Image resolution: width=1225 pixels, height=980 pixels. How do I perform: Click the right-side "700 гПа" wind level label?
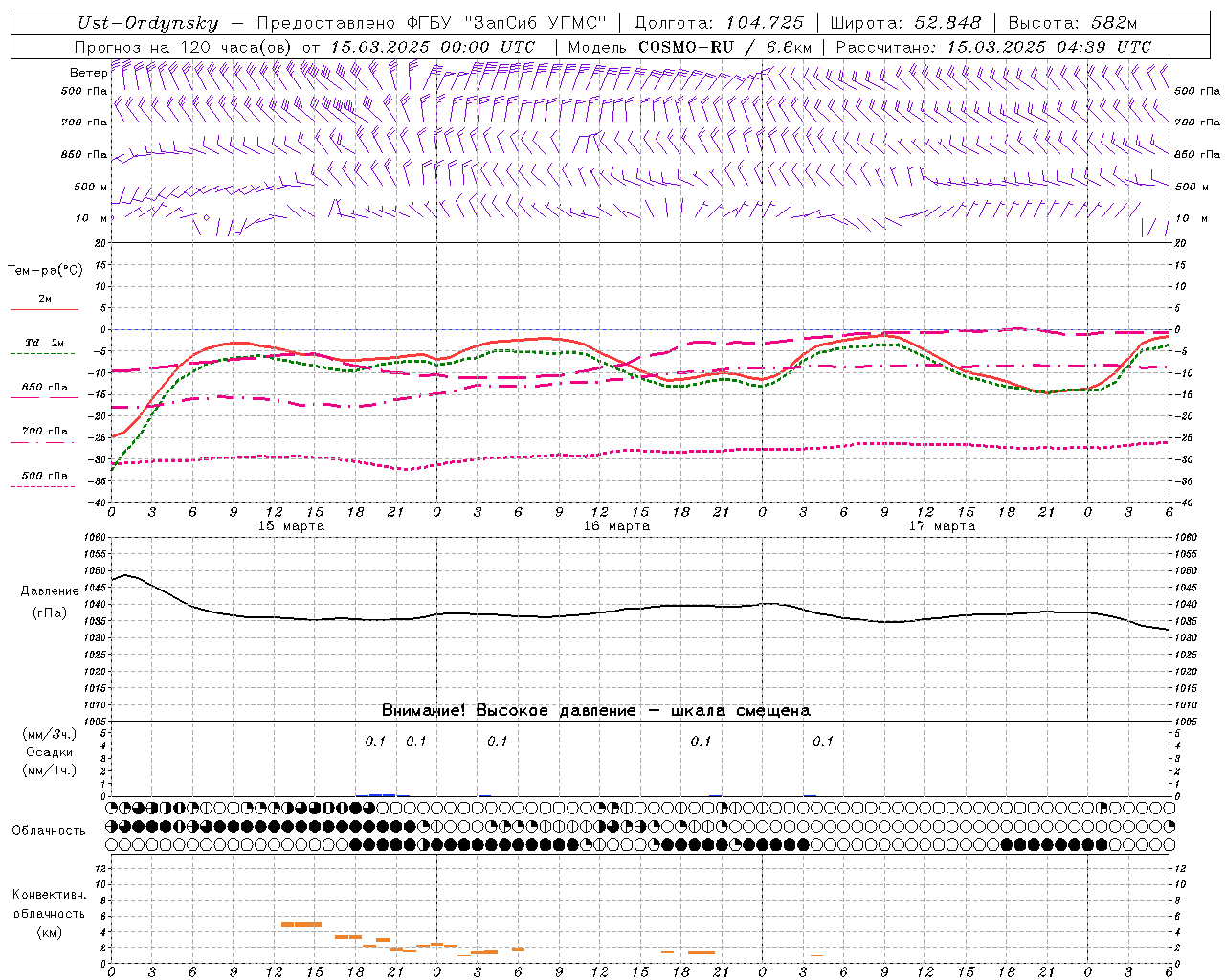pos(1197,122)
